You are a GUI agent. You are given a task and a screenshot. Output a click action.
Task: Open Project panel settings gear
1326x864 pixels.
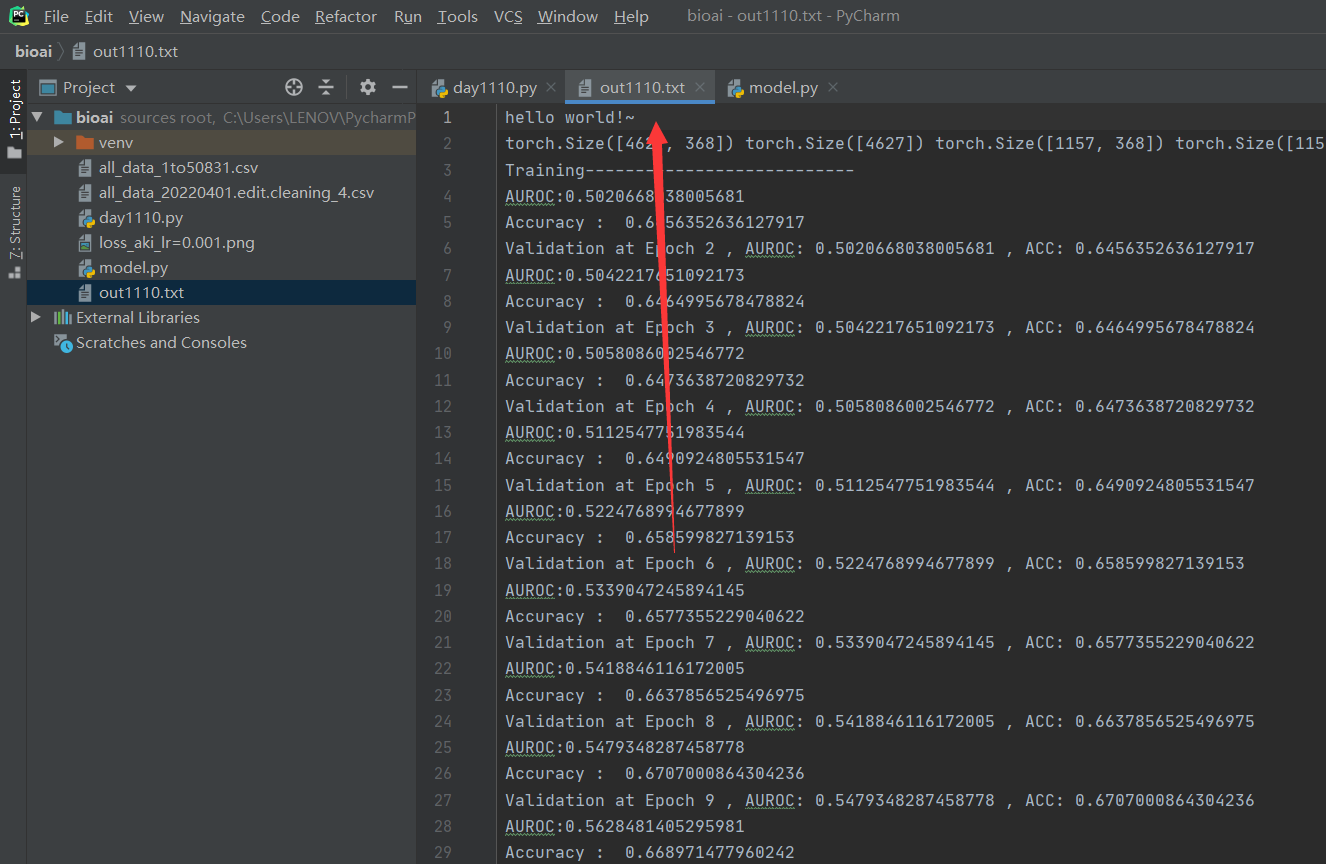coord(367,87)
